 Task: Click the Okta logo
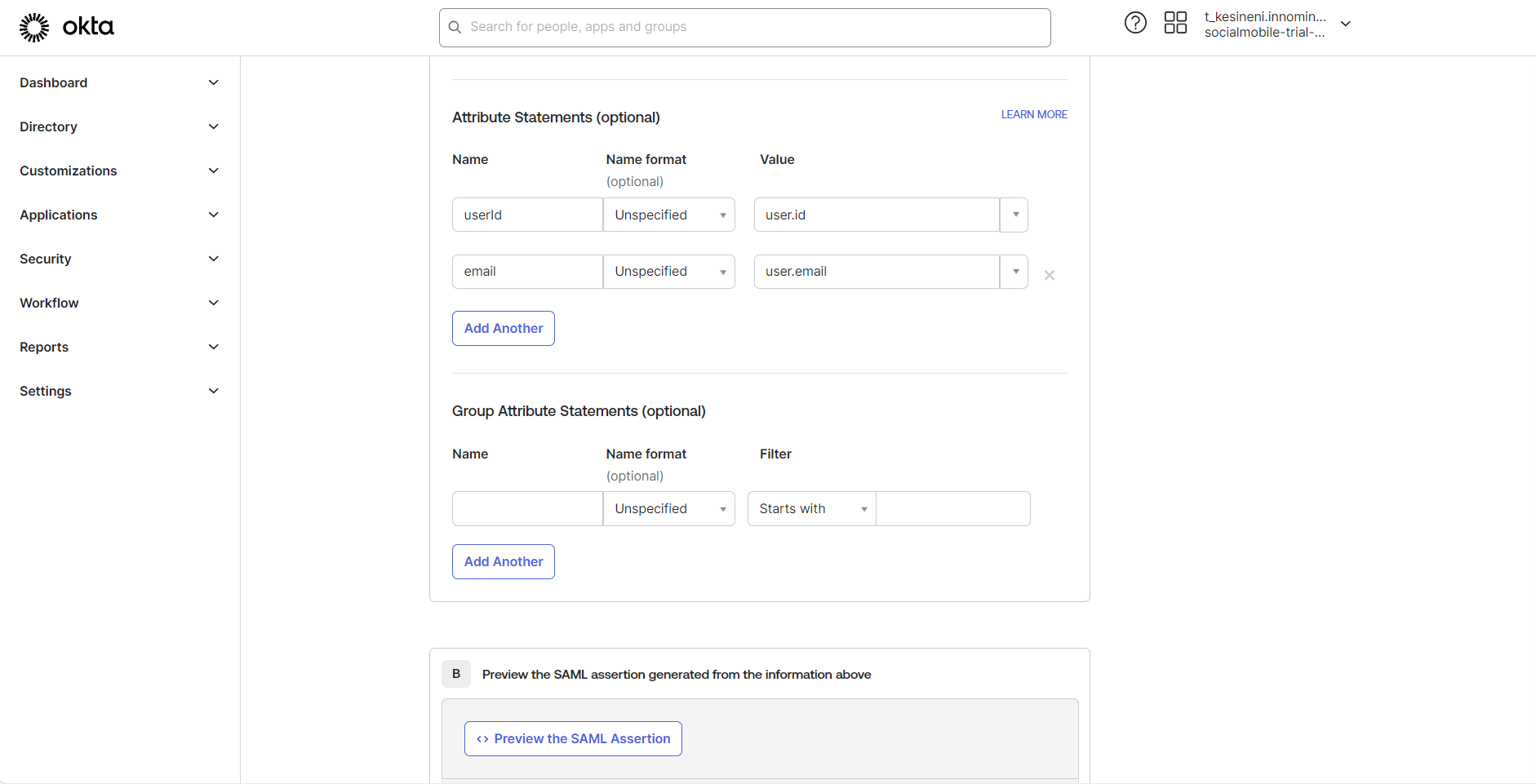(x=67, y=27)
